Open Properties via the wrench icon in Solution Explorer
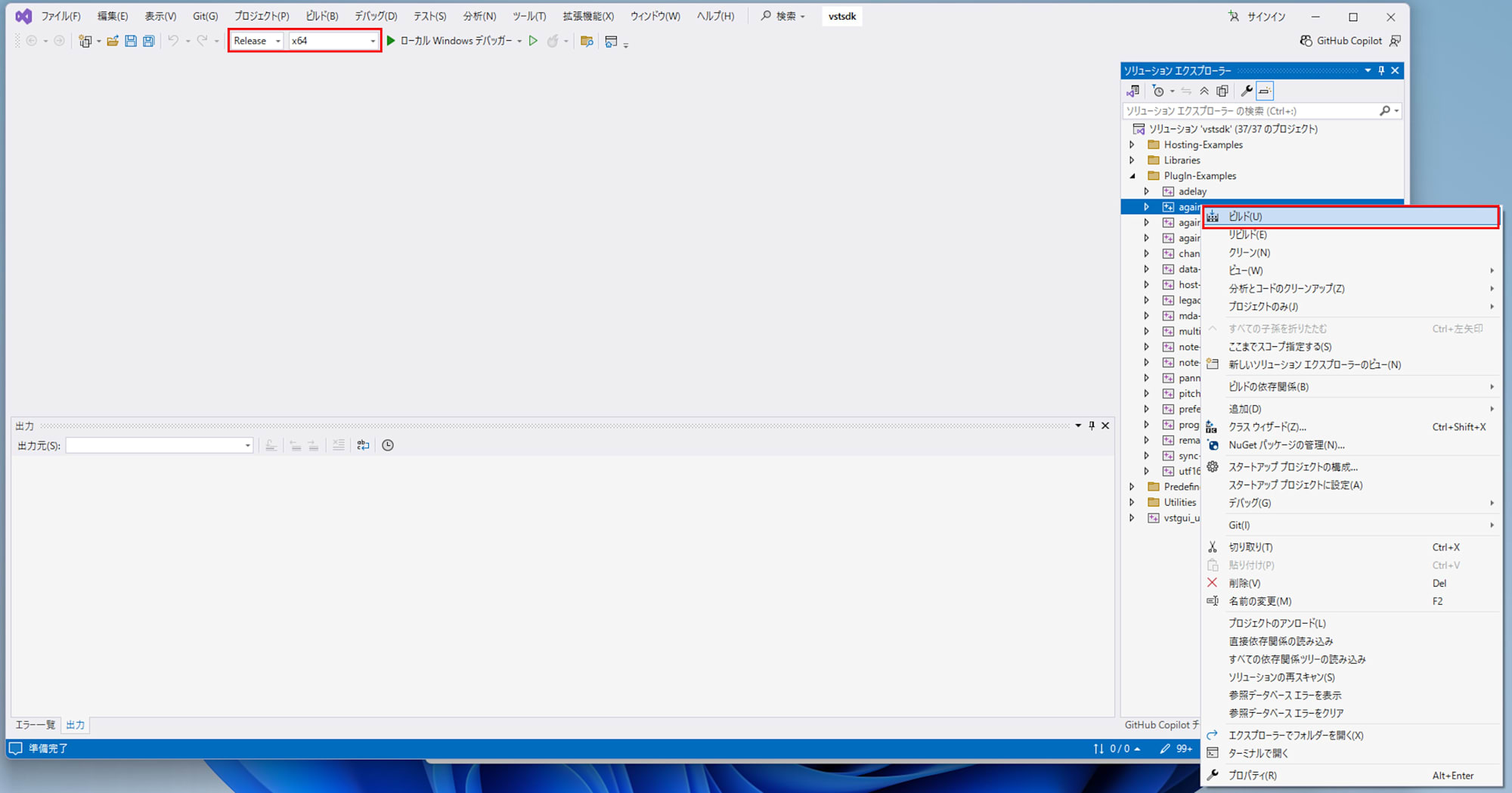The width and height of the screenshot is (1512, 793). click(1247, 91)
